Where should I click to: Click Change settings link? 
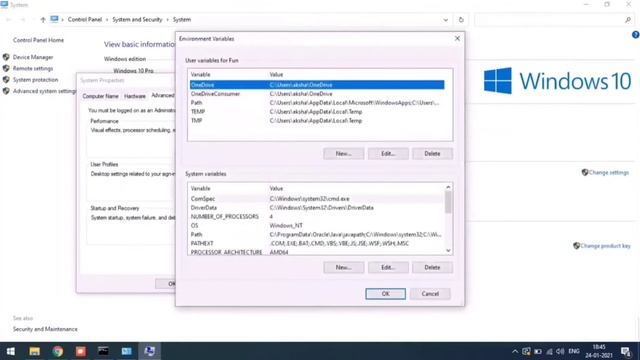click(609, 173)
